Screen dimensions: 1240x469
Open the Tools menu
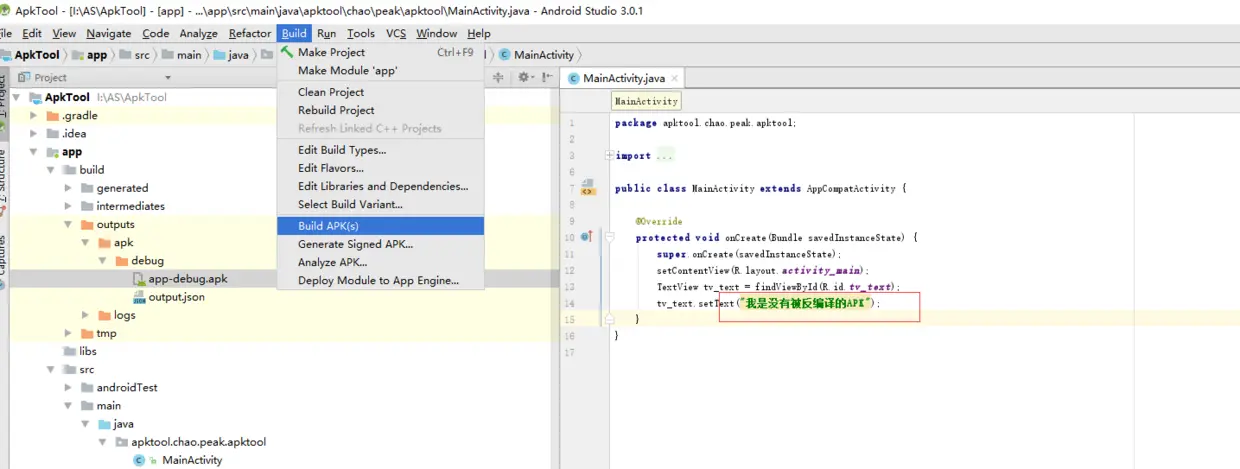[x=361, y=33]
